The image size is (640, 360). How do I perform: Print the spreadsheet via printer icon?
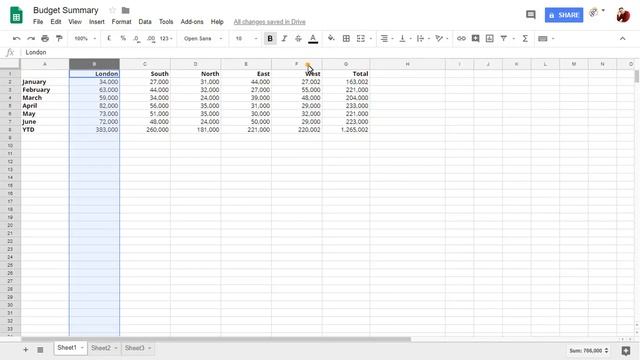pos(45,38)
